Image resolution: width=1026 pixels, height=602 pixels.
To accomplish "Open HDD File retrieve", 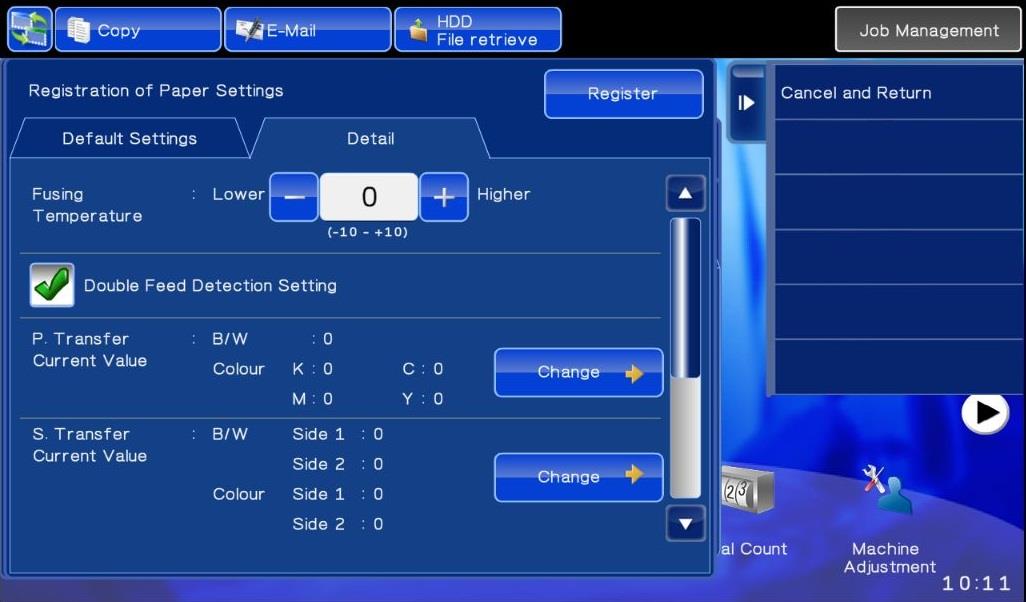I will tap(478, 29).
